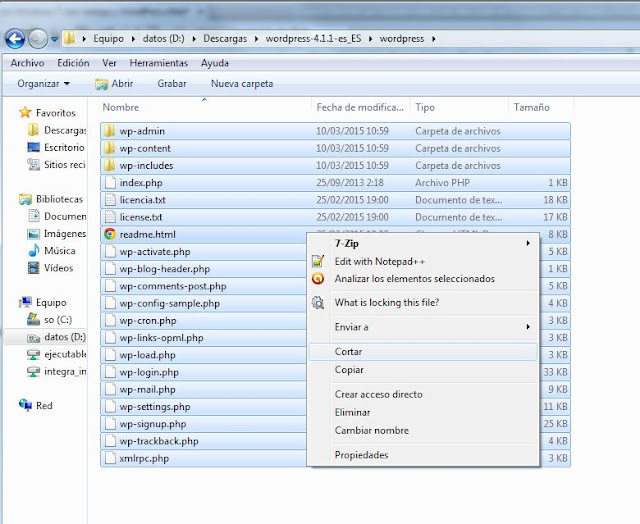This screenshot has width=640, height=524.
Task: Choose Analizar los elementos seleccionados
Action: [423, 279]
